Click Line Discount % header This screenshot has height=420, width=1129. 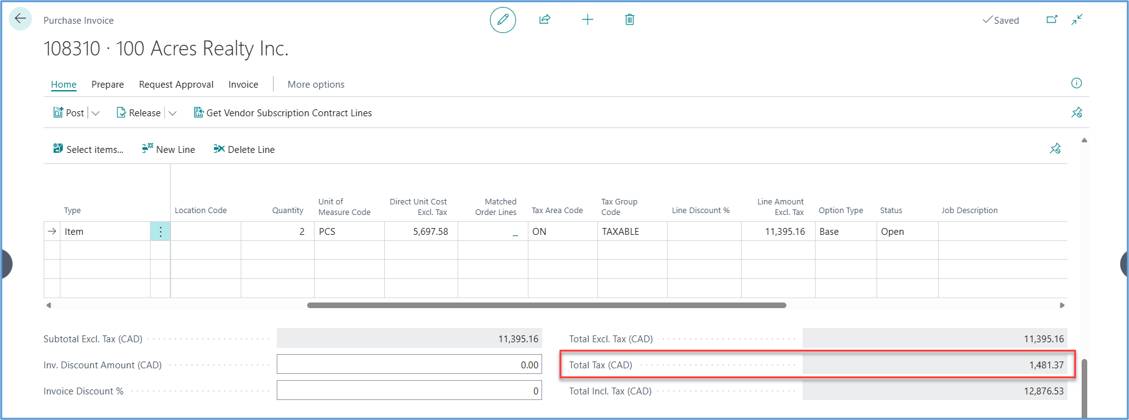[701, 210]
